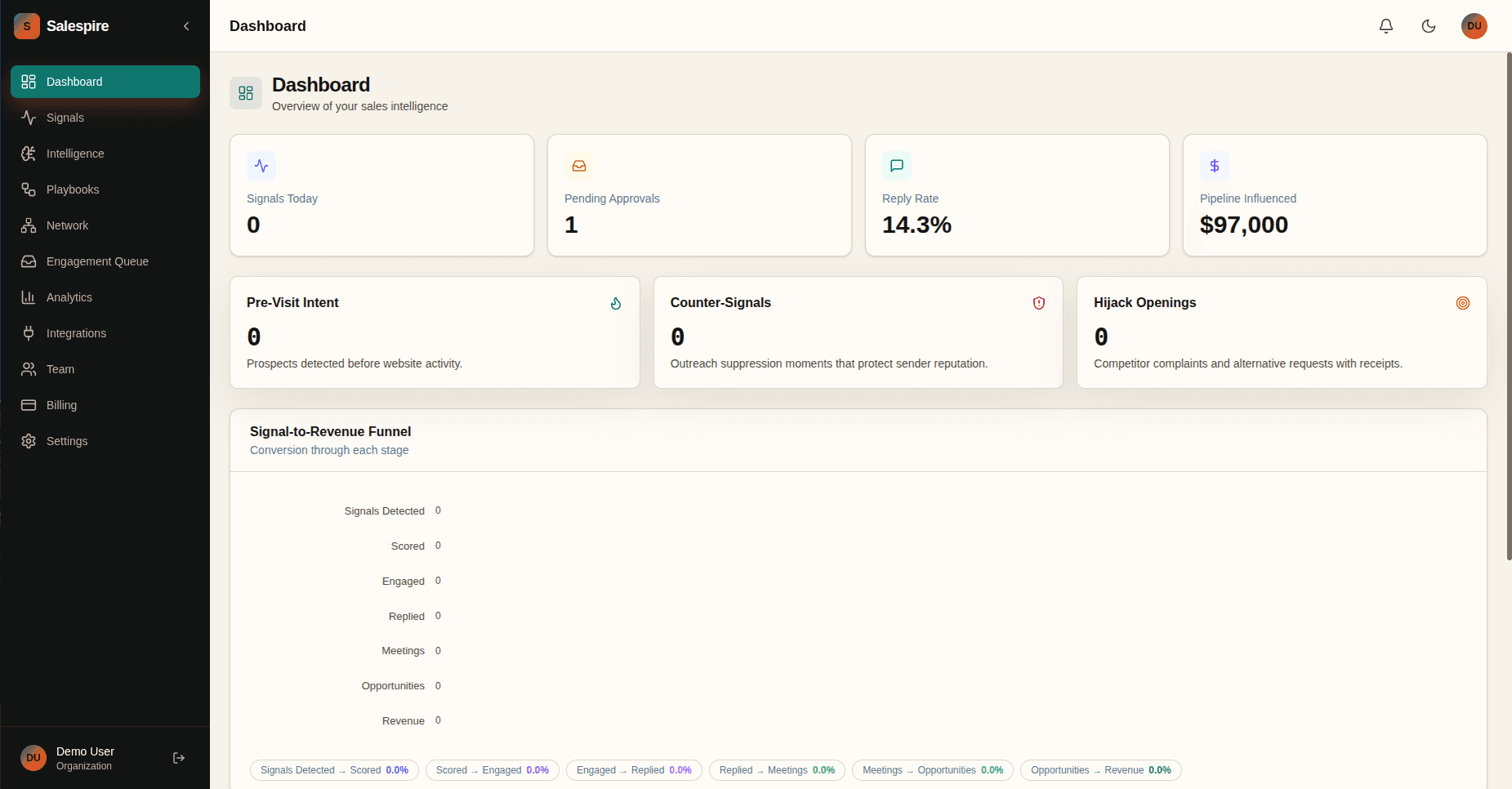Click the DU avatar in sidebar footer
1512x789 pixels.
[x=33, y=758]
